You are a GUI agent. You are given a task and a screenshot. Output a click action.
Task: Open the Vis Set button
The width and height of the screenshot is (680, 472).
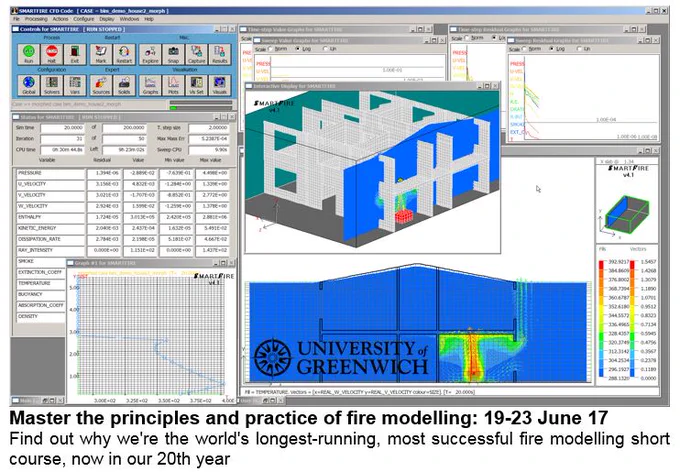[196, 85]
